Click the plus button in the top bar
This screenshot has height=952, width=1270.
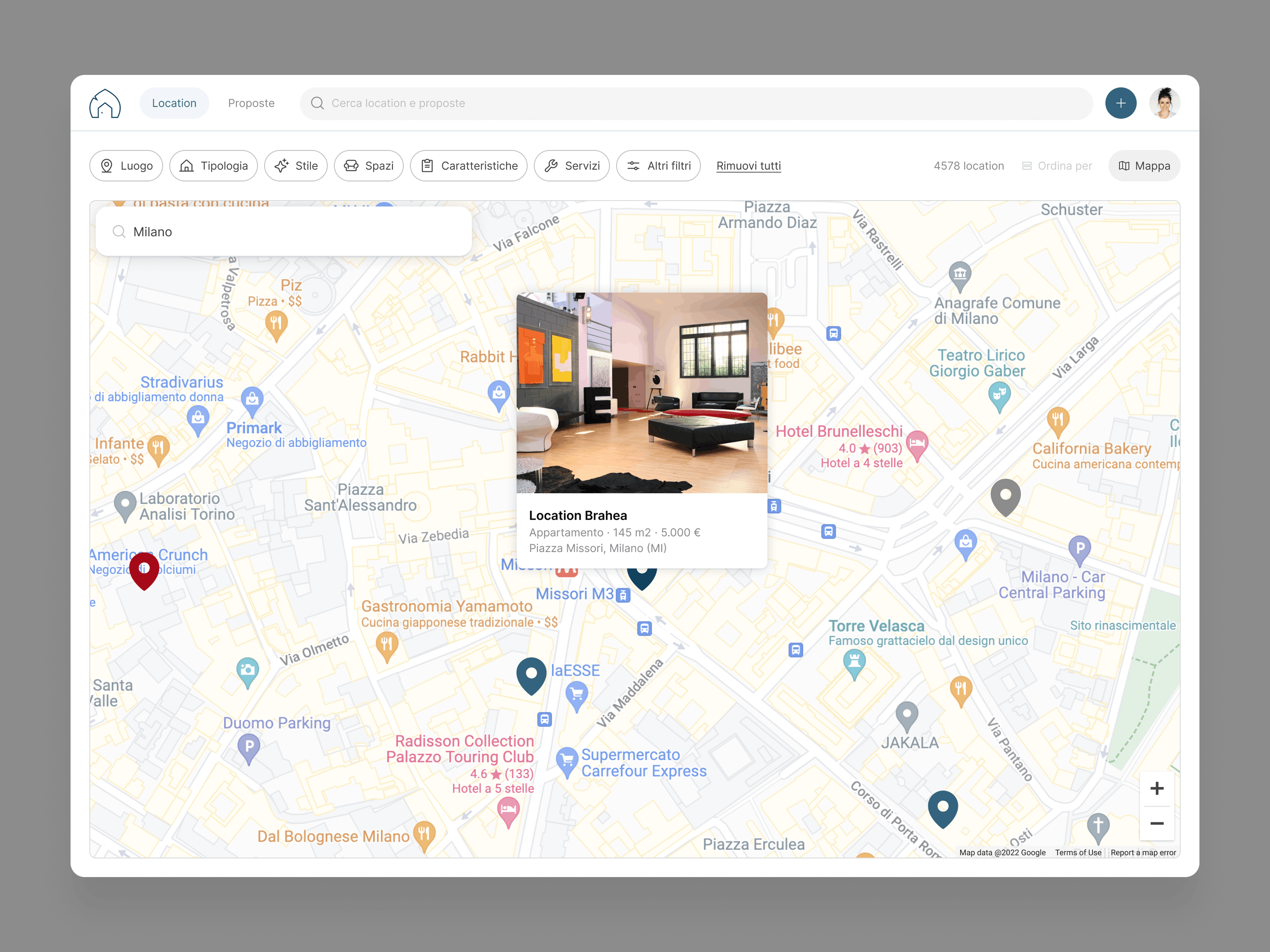coord(1121,103)
